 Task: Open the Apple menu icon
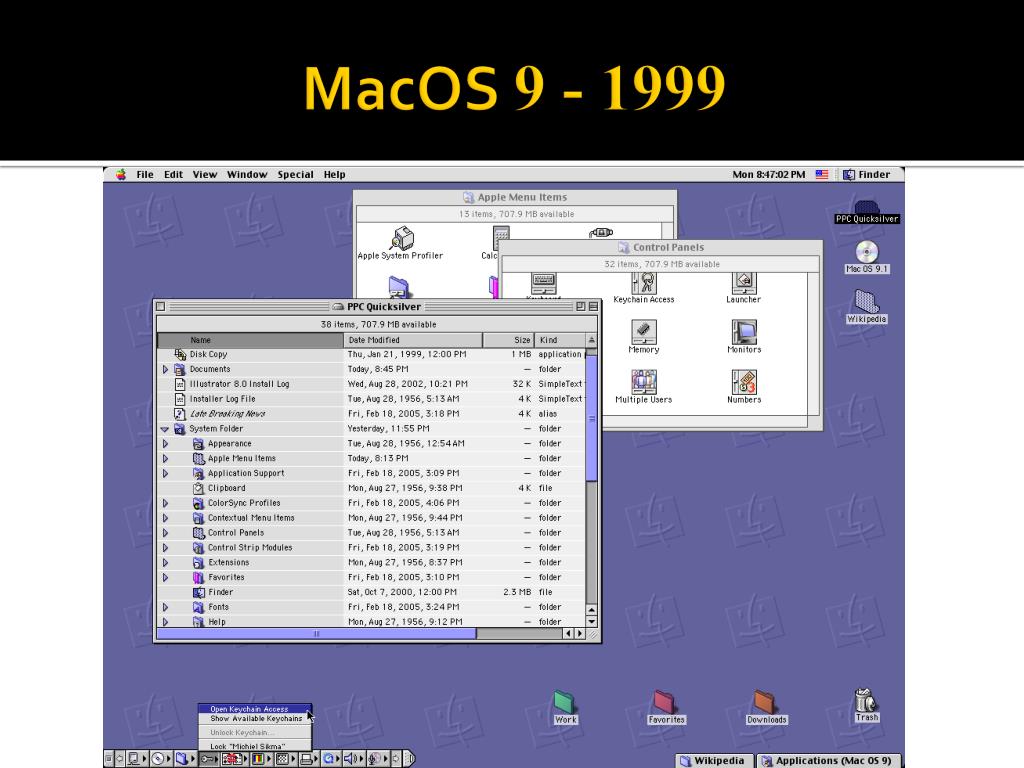click(x=121, y=174)
